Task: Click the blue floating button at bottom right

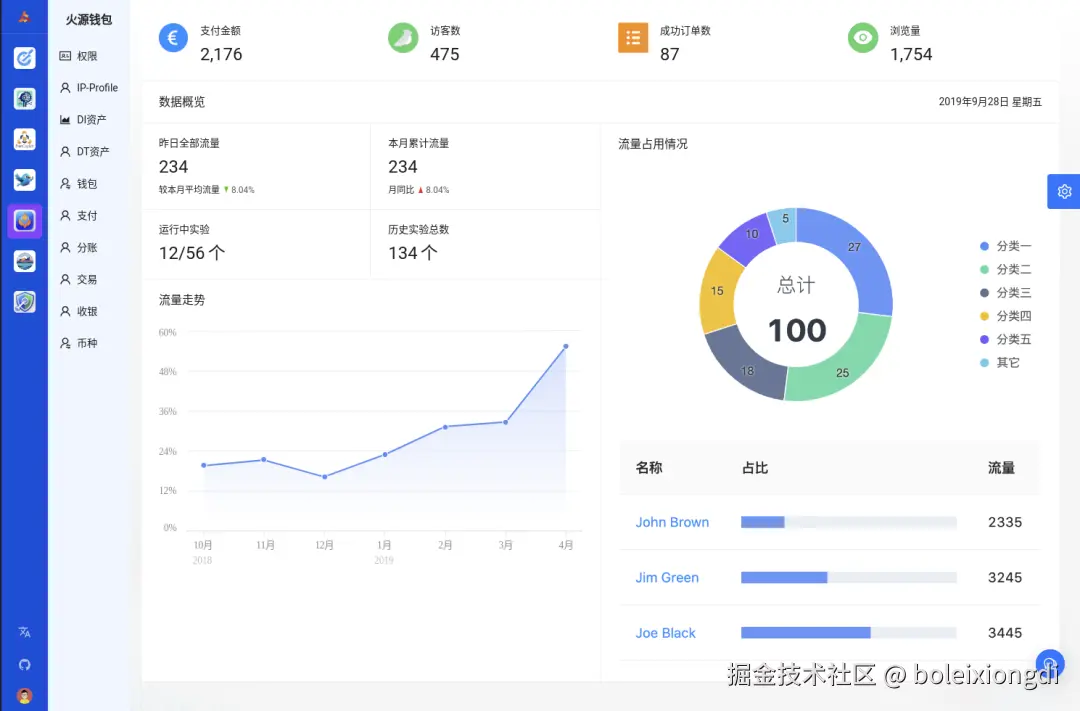Action: [1050, 664]
